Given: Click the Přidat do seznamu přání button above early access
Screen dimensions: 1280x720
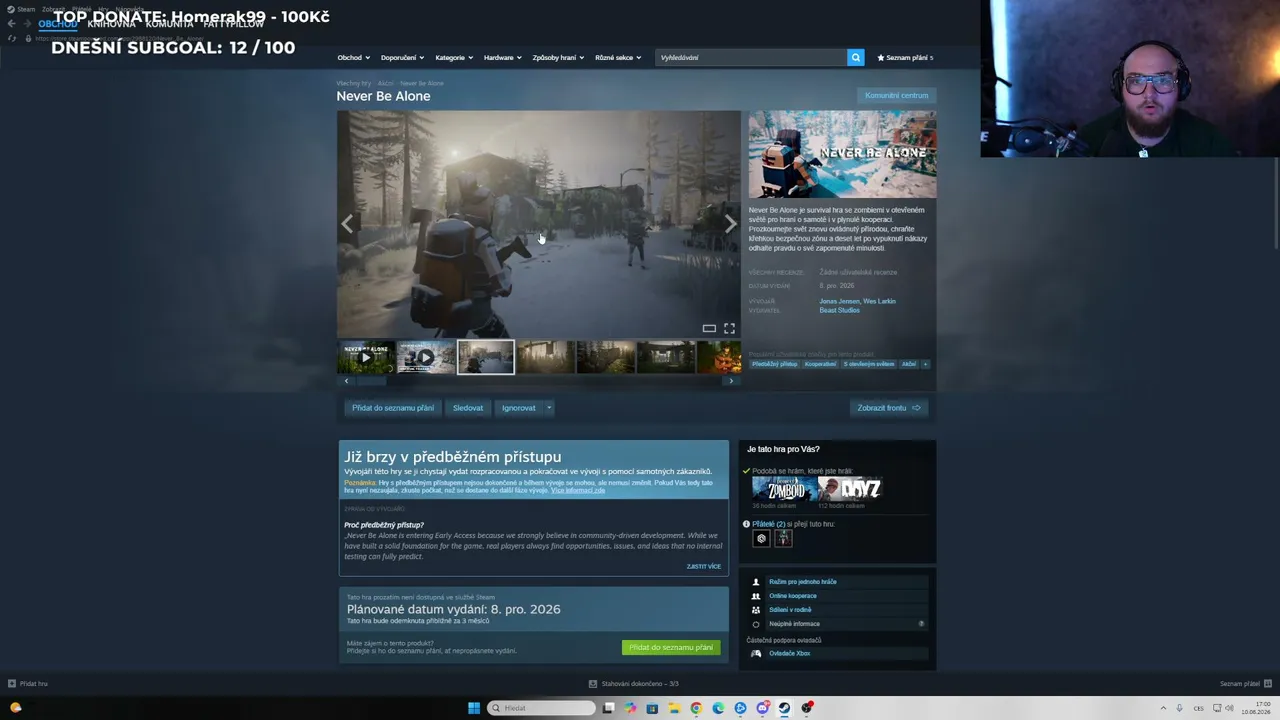Looking at the screenshot, I should point(393,408).
